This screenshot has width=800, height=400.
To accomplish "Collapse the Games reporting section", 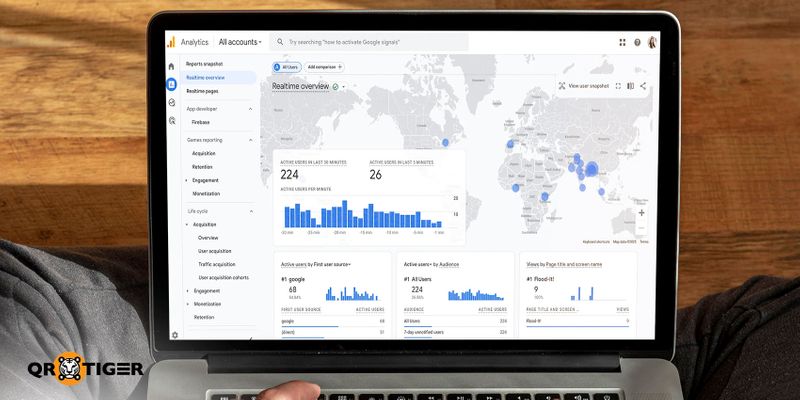I will 251,140.
